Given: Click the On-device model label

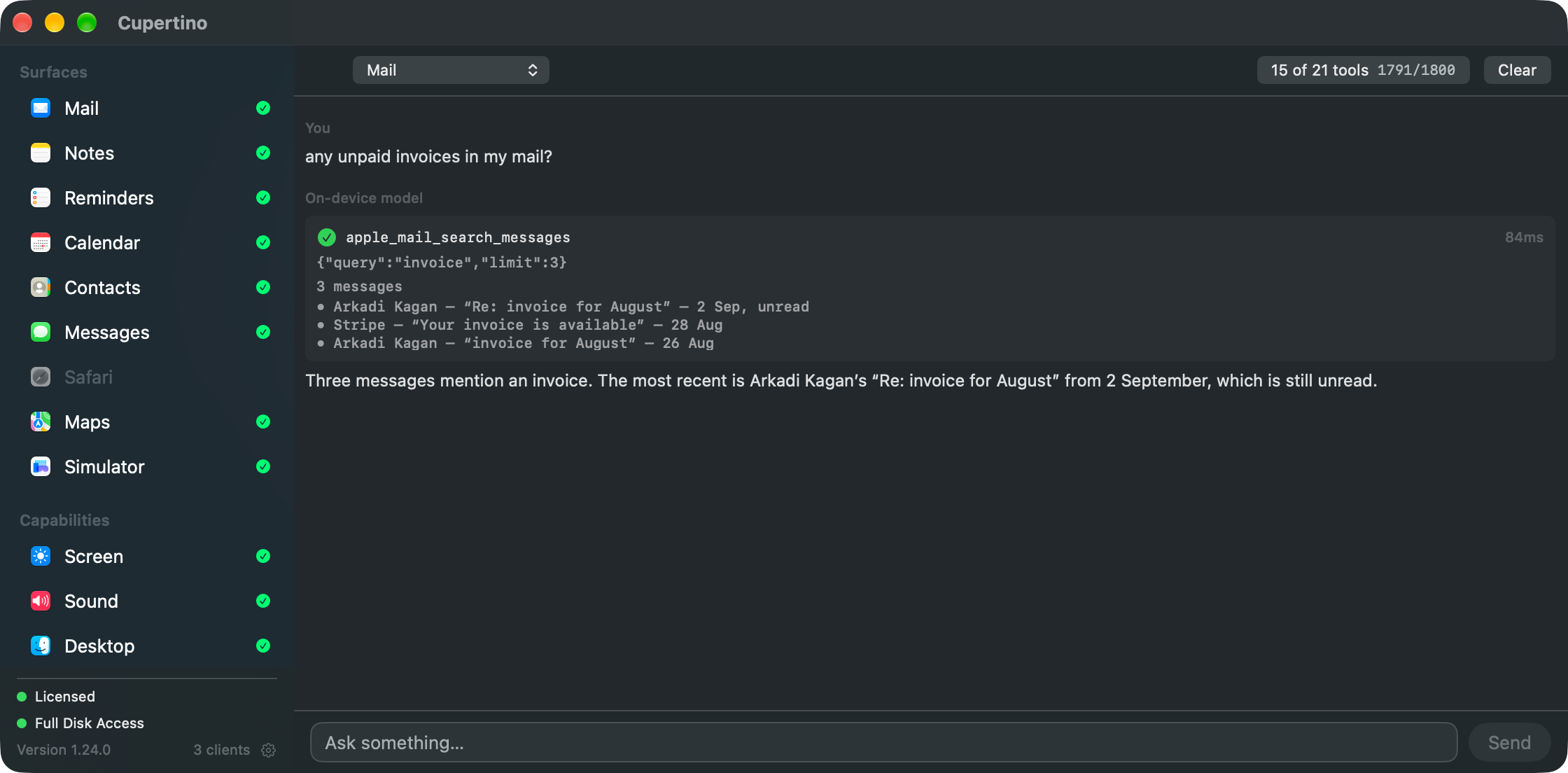Looking at the screenshot, I should (364, 198).
